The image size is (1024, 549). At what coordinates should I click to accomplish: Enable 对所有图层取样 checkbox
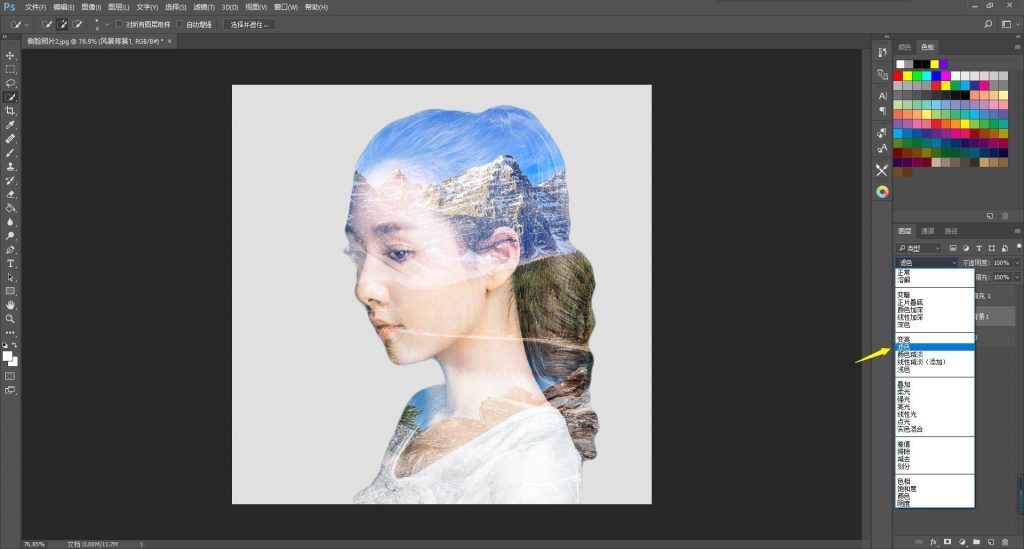[x=119, y=23]
